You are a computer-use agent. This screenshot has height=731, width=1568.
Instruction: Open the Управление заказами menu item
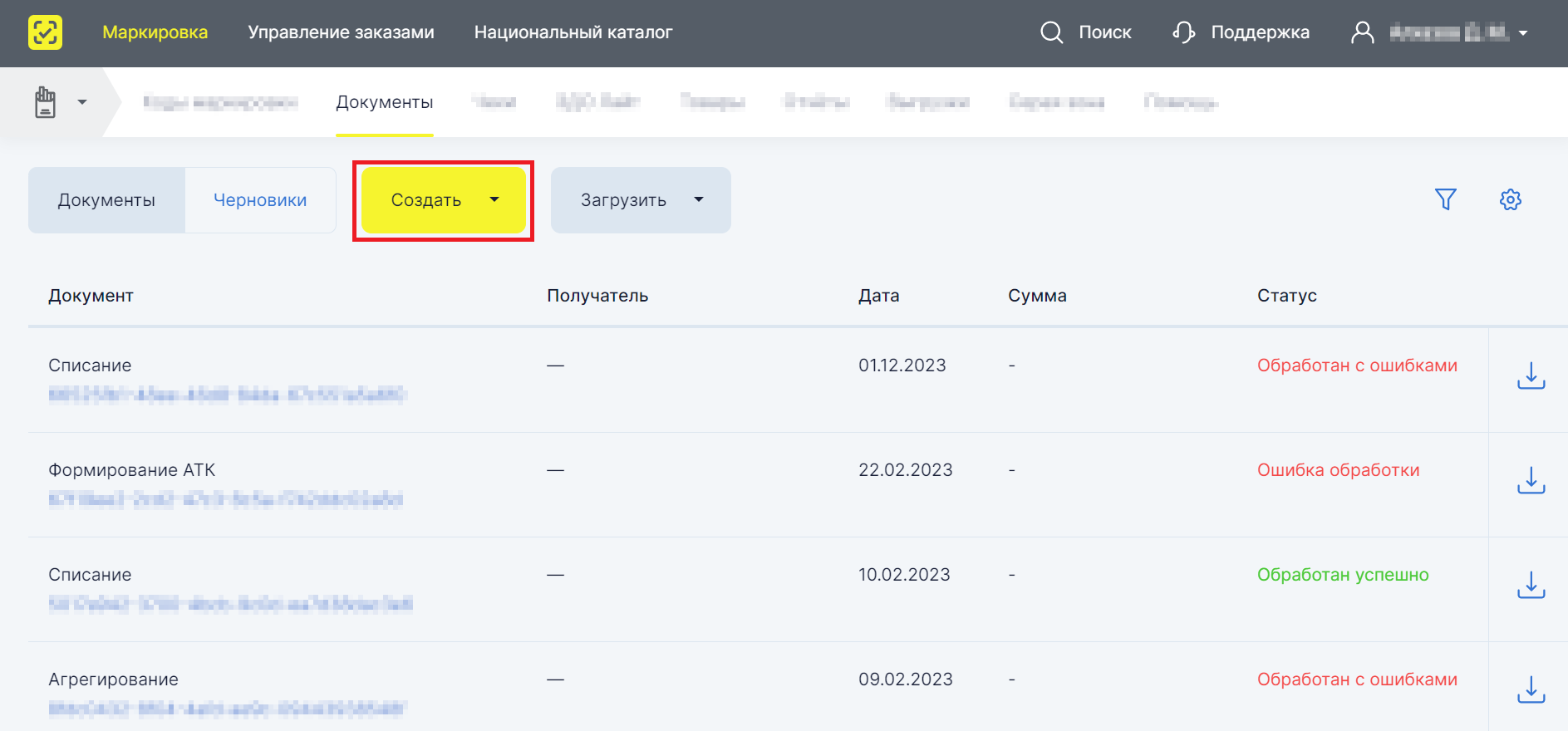tap(341, 32)
